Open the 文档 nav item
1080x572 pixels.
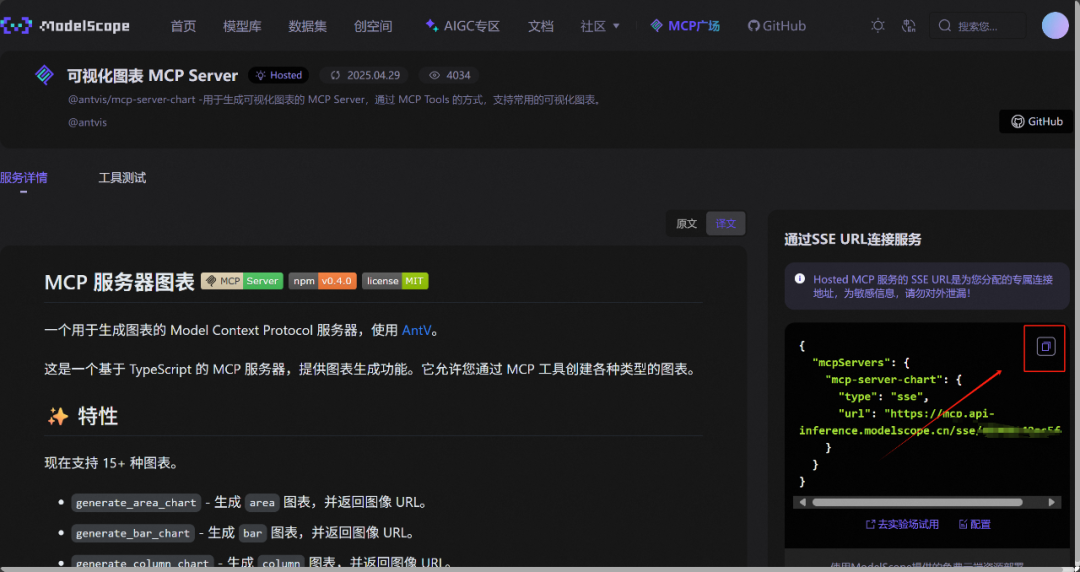point(541,26)
